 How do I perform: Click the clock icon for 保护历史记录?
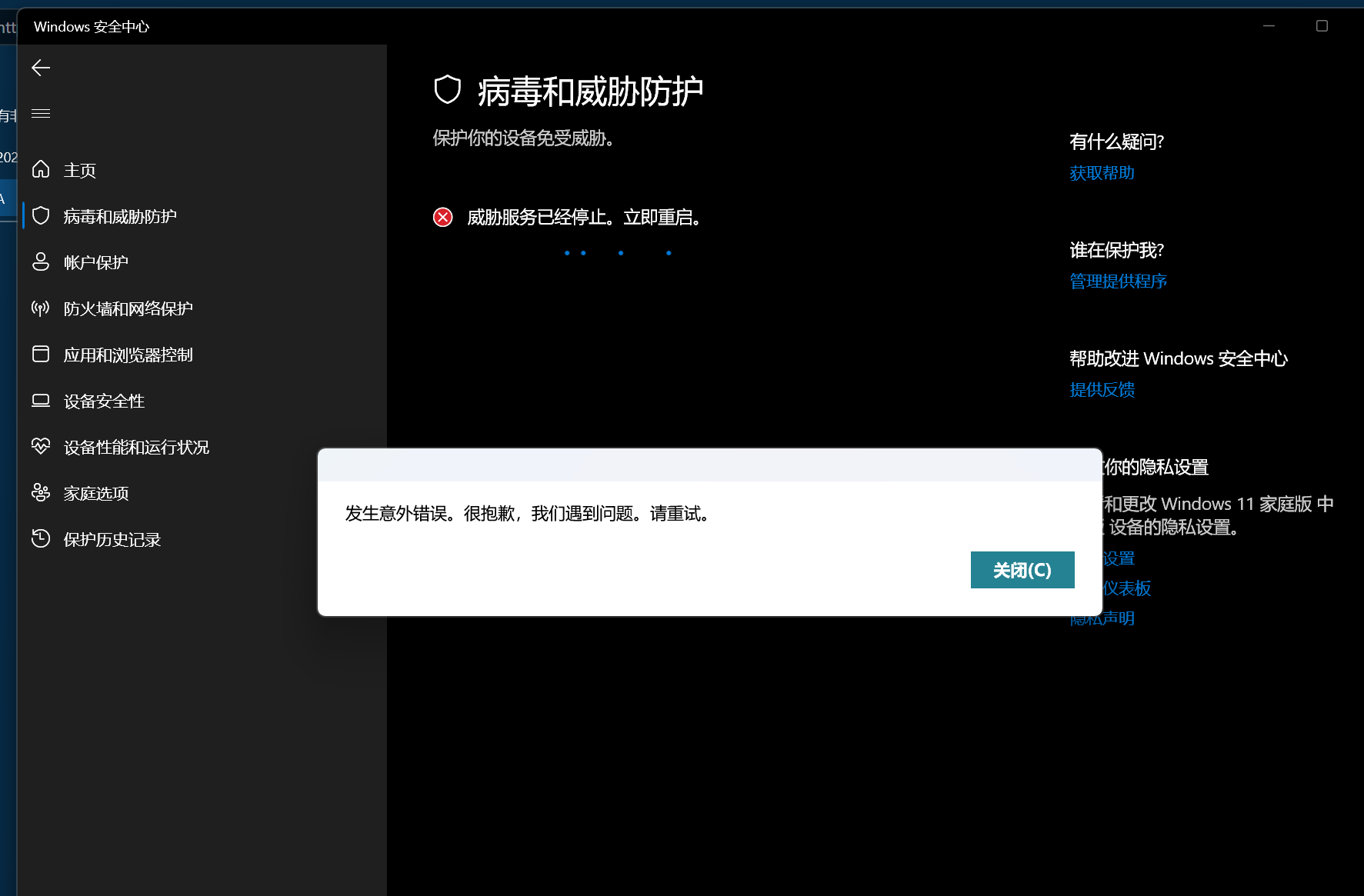coord(41,538)
